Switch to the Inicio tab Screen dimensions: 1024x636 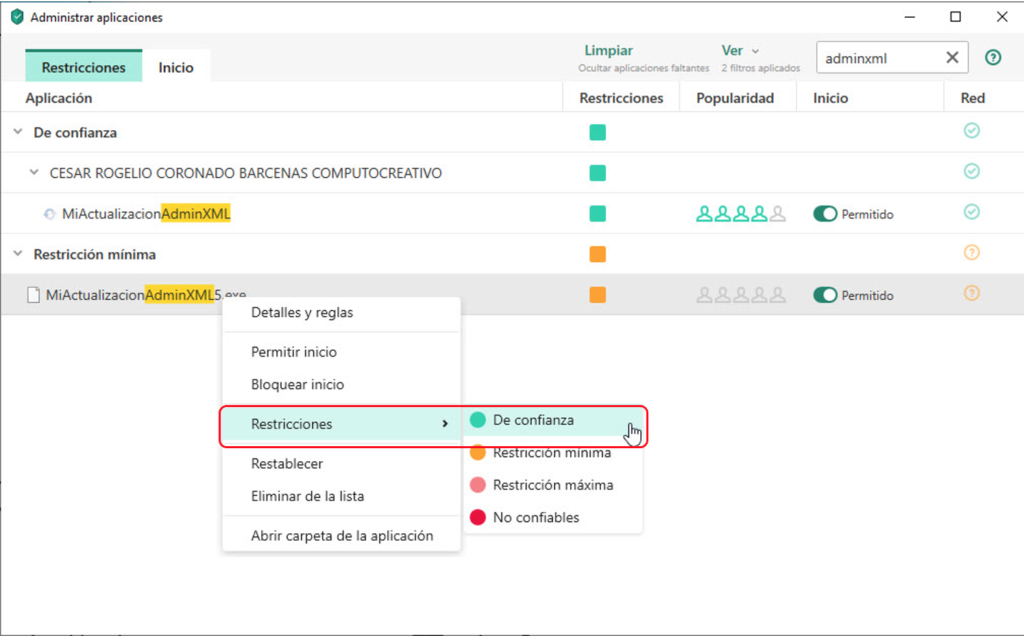coord(176,68)
